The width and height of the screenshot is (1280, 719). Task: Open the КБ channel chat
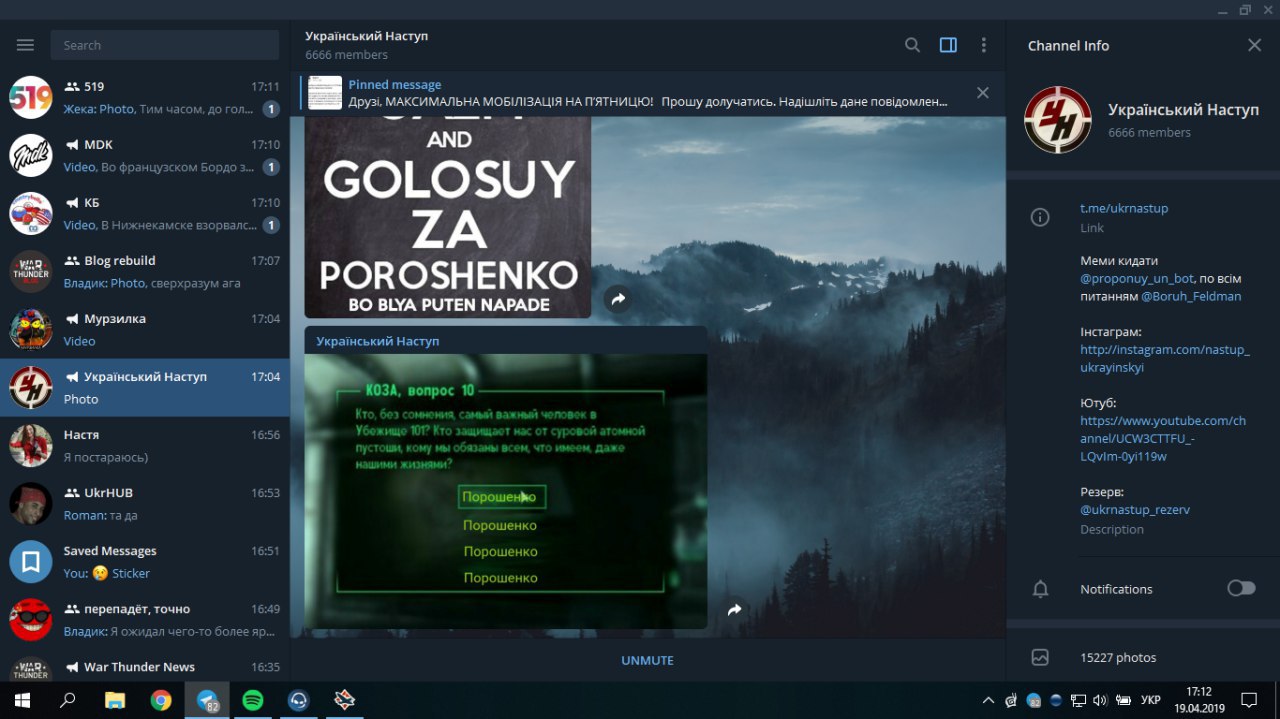tap(145, 214)
